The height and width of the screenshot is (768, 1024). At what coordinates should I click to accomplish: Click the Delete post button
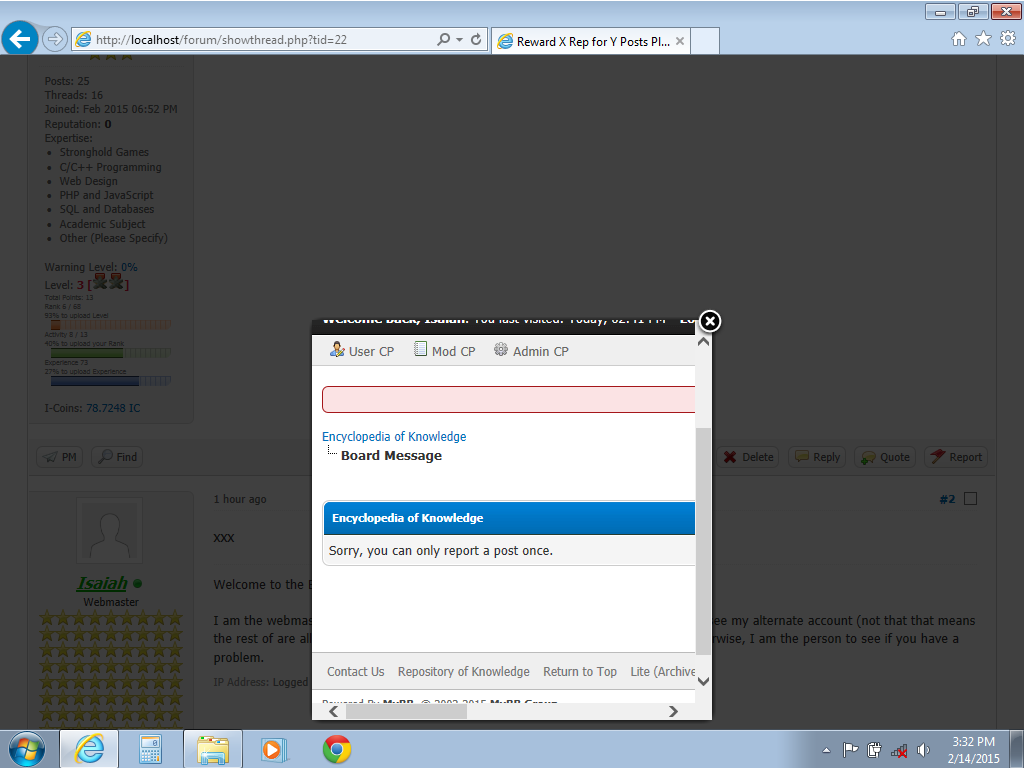748,457
